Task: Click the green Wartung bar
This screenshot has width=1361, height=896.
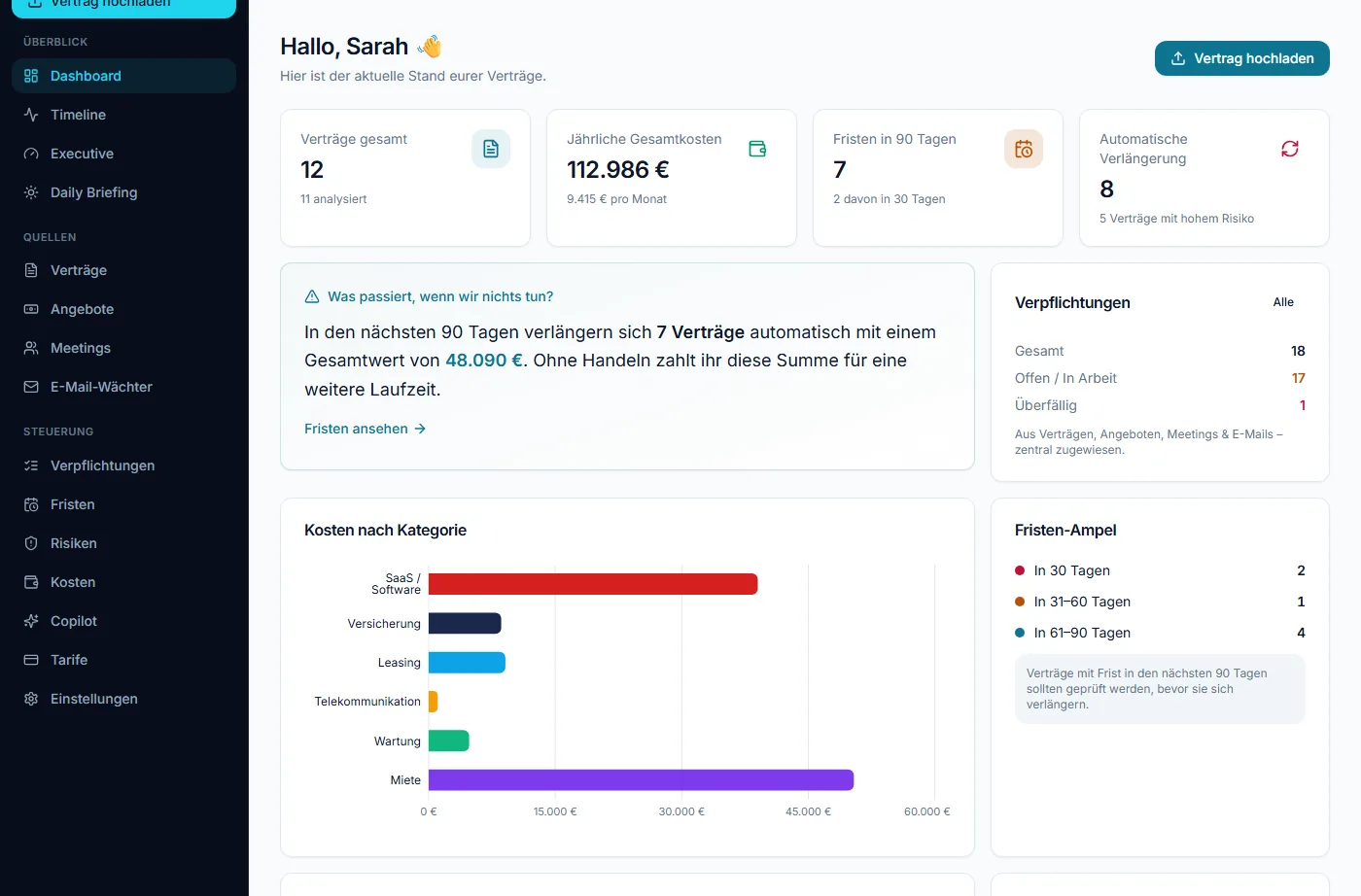Action: pos(449,741)
